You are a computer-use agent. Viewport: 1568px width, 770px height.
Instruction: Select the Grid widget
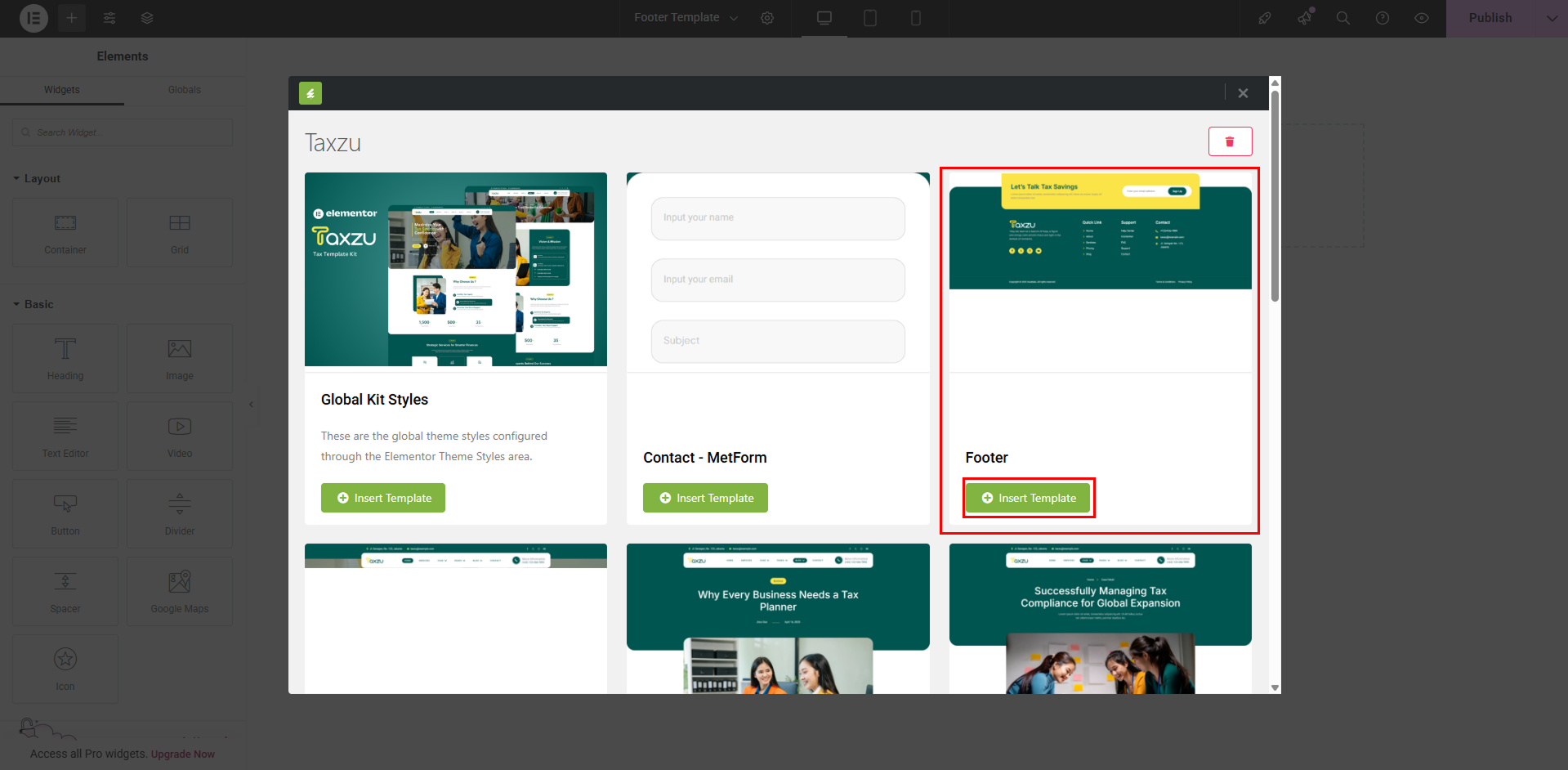point(180,232)
